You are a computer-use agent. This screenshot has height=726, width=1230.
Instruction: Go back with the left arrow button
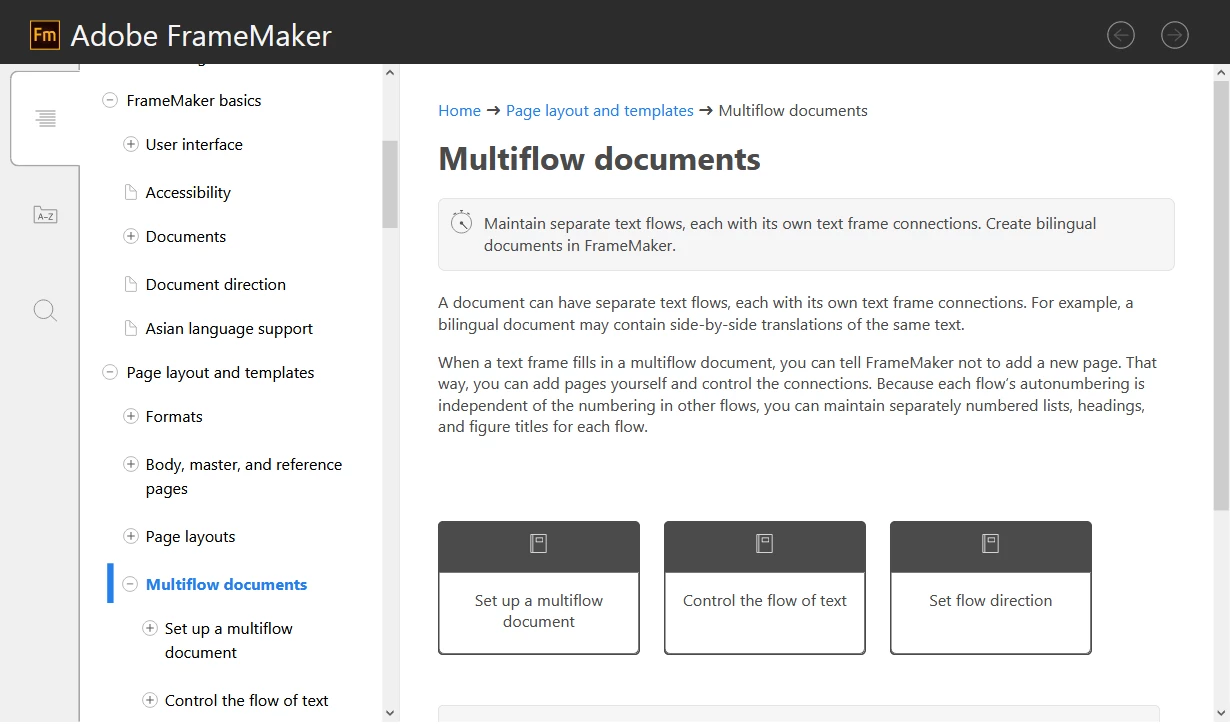(1122, 36)
